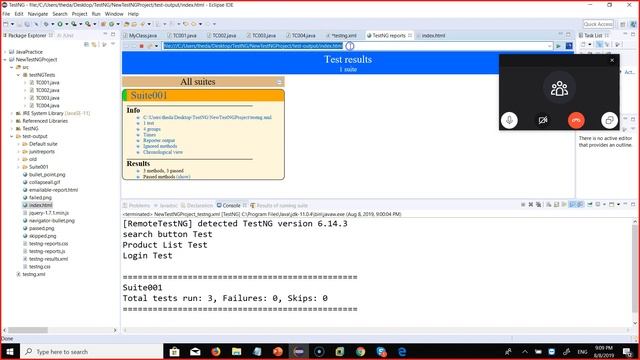640x360 pixels.
Task: Switch to the testng.xml editor tab
Action: tap(343, 36)
